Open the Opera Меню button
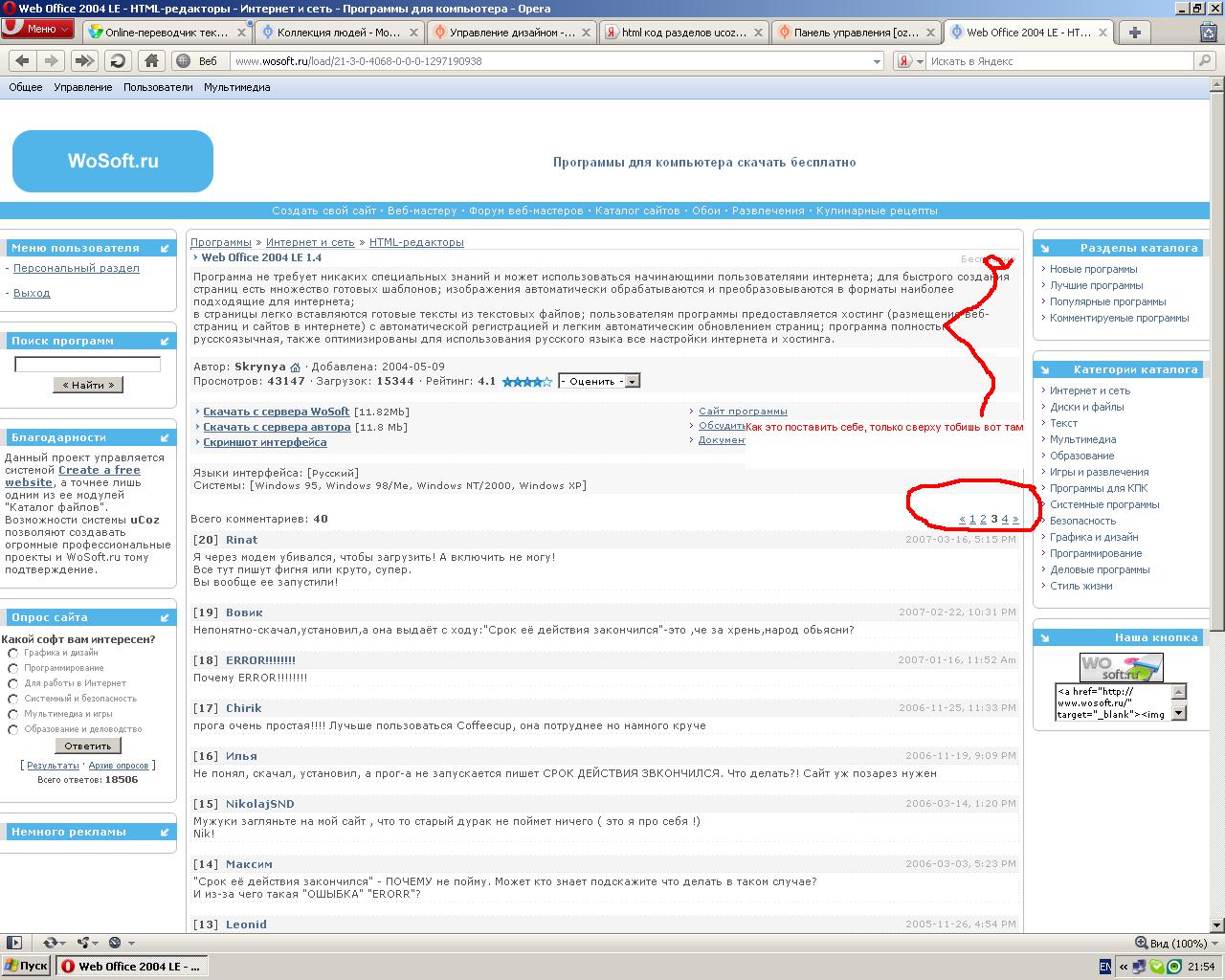The image size is (1225, 980). tap(36, 29)
